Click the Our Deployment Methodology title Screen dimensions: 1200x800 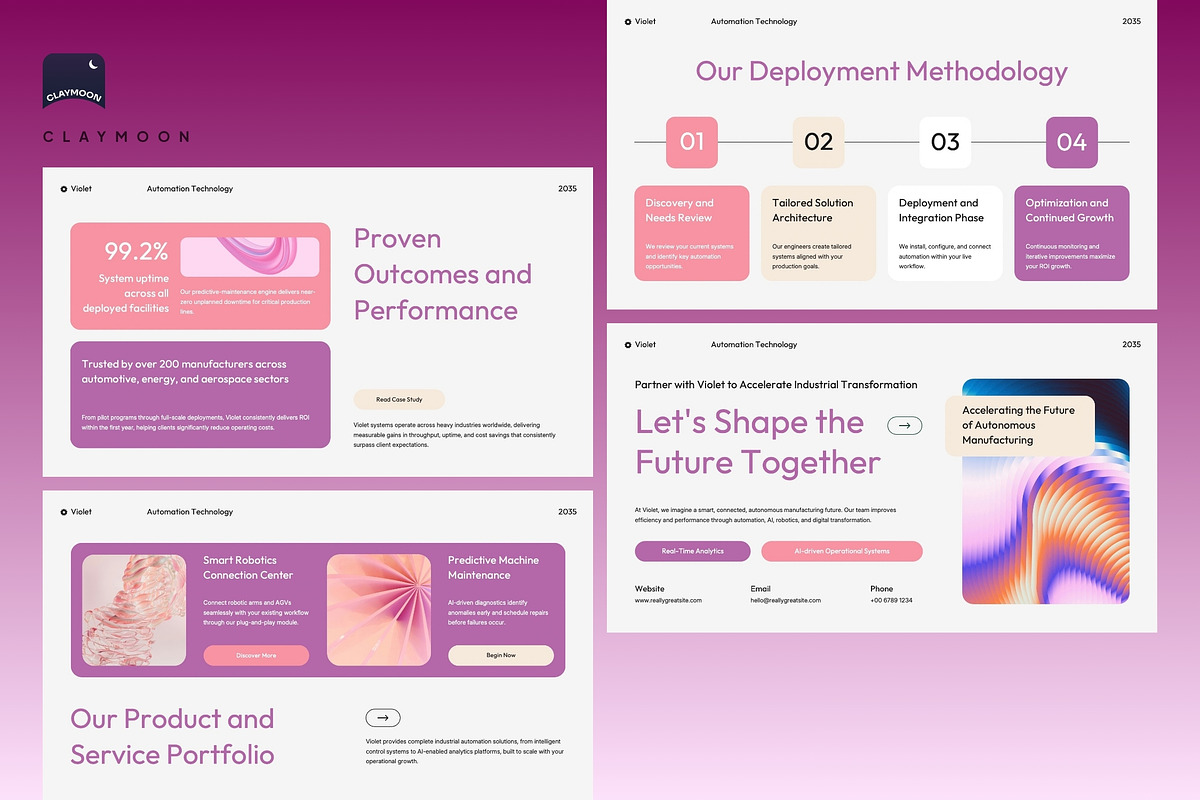pyautogui.click(x=882, y=71)
